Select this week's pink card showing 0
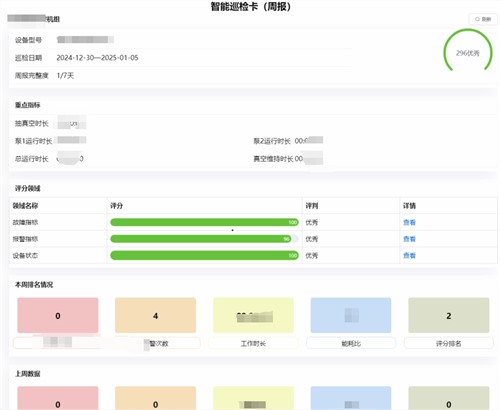Screen dimensions: 500x410 coord(58,315)
